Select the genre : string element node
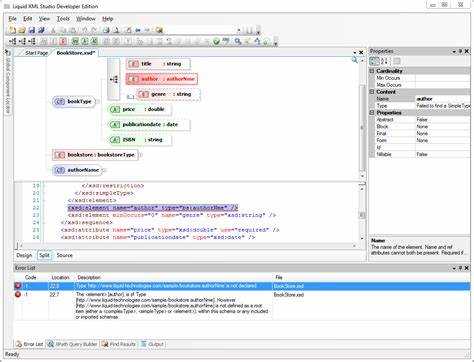 [168, 94]
